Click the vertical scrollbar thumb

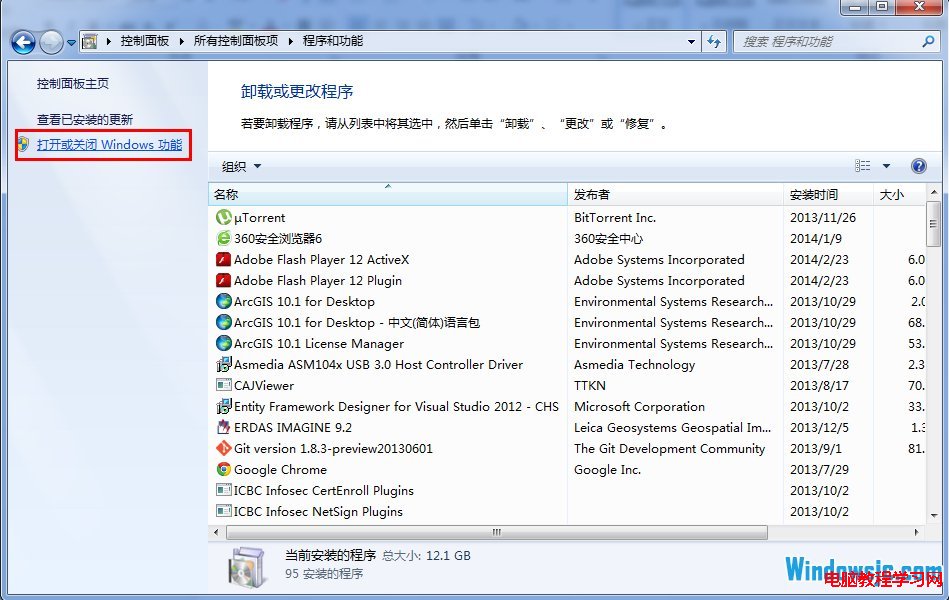point(933,223)
